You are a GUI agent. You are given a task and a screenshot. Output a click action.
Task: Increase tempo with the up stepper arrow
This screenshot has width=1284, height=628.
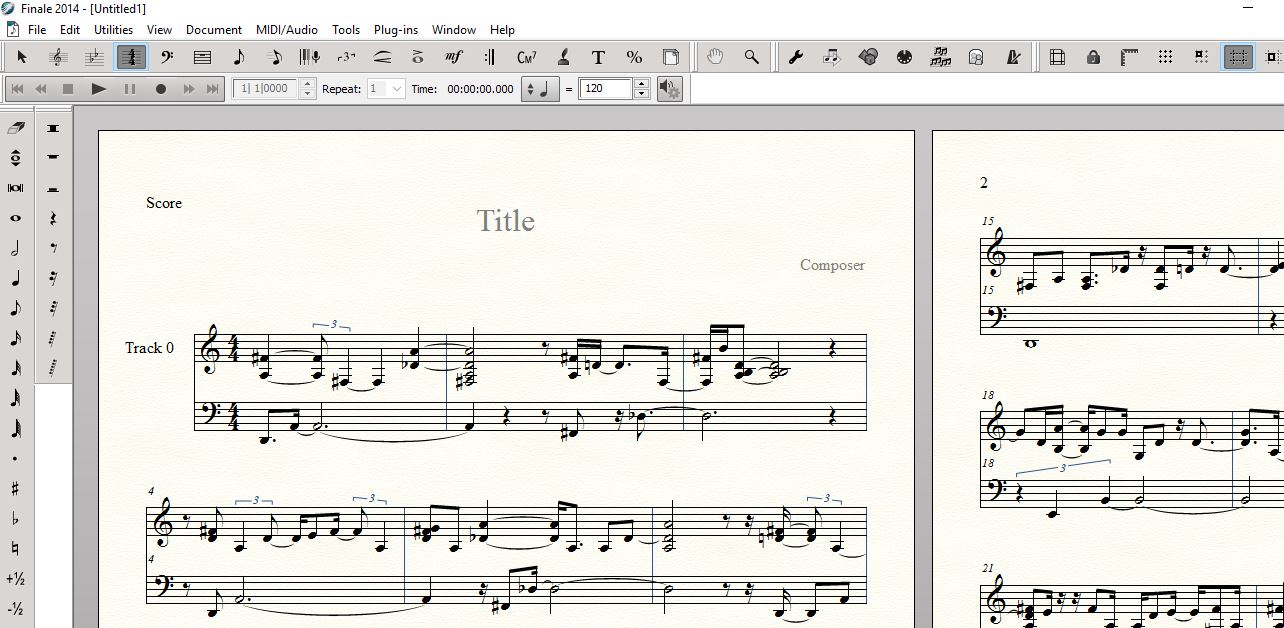(641, 84)
